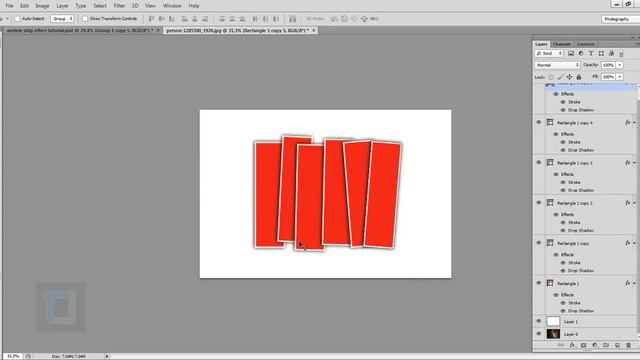Click fx badge on Rectangle 1 copy 3
Screen dimensions: 640x360
[628, 163]
